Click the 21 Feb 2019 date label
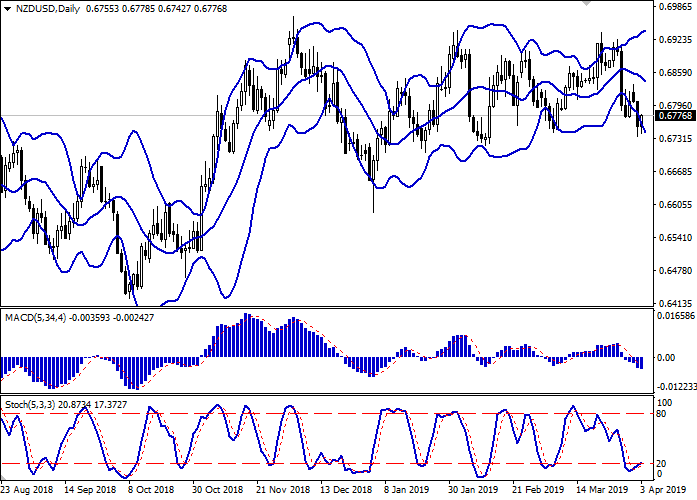 pos(538,490)
